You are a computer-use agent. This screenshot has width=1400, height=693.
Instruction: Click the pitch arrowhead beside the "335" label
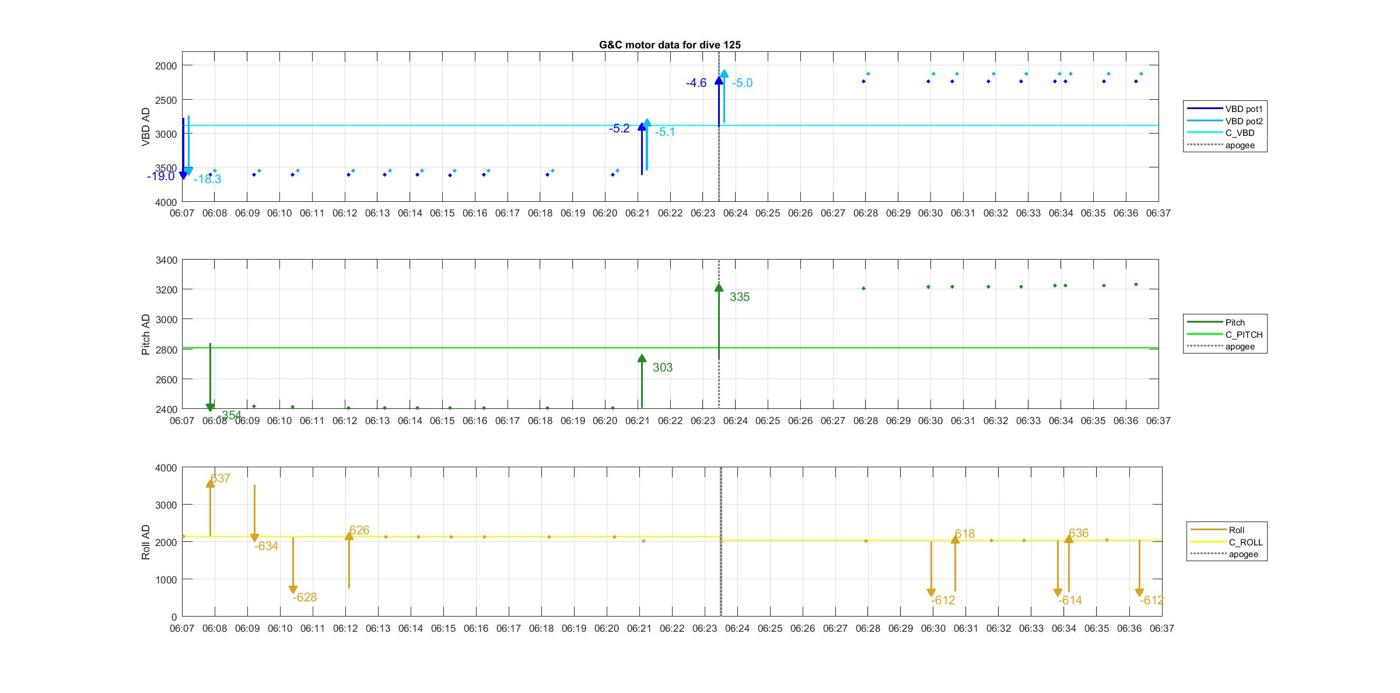click(x=719, y=288)
